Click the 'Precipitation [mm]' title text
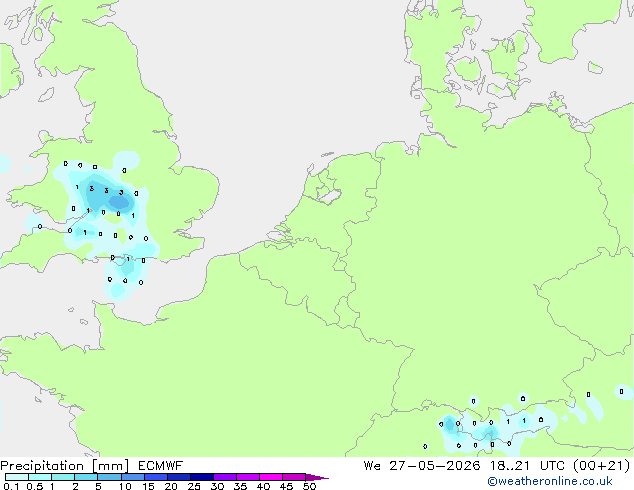Screen dimensions: 634x490 [64, 466]
